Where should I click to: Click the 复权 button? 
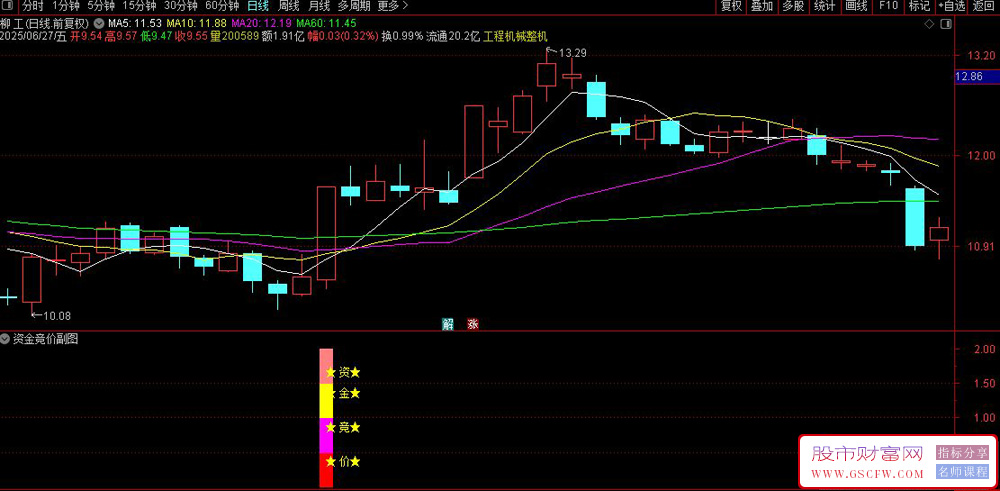click(x=732, y=6)
